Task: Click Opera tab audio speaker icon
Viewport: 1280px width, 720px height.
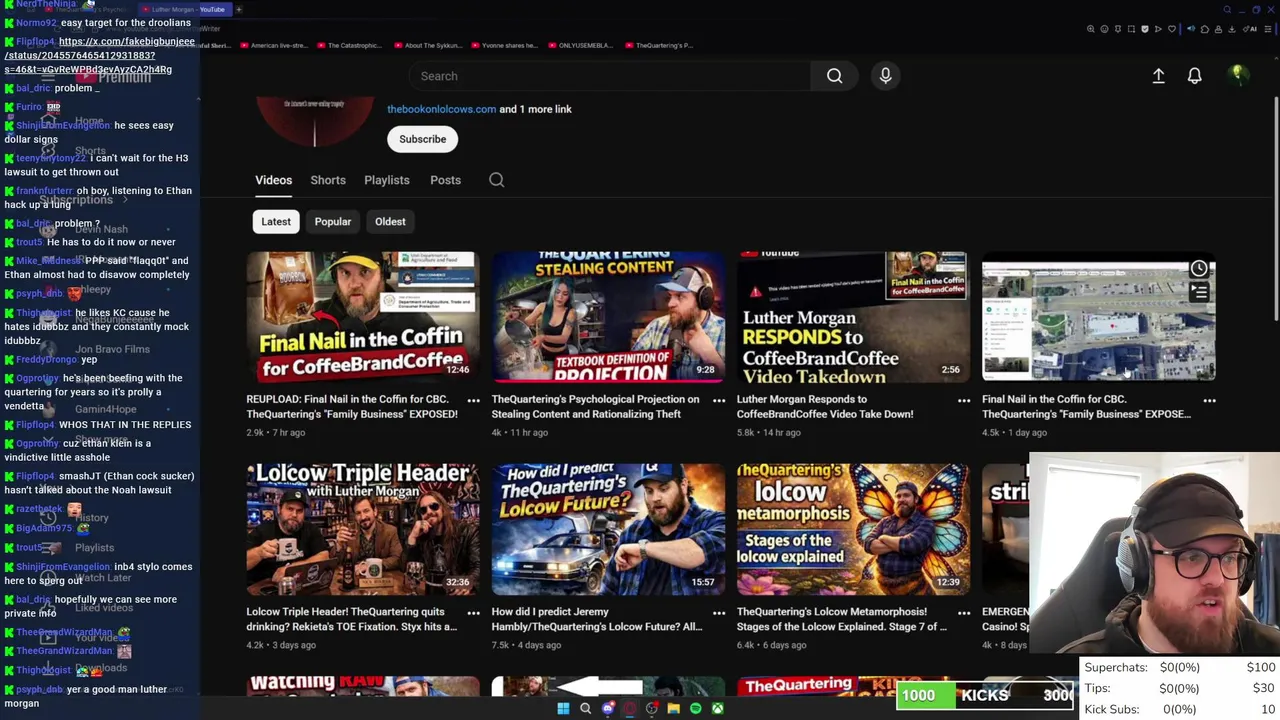Action: [x=1191, y=29]
